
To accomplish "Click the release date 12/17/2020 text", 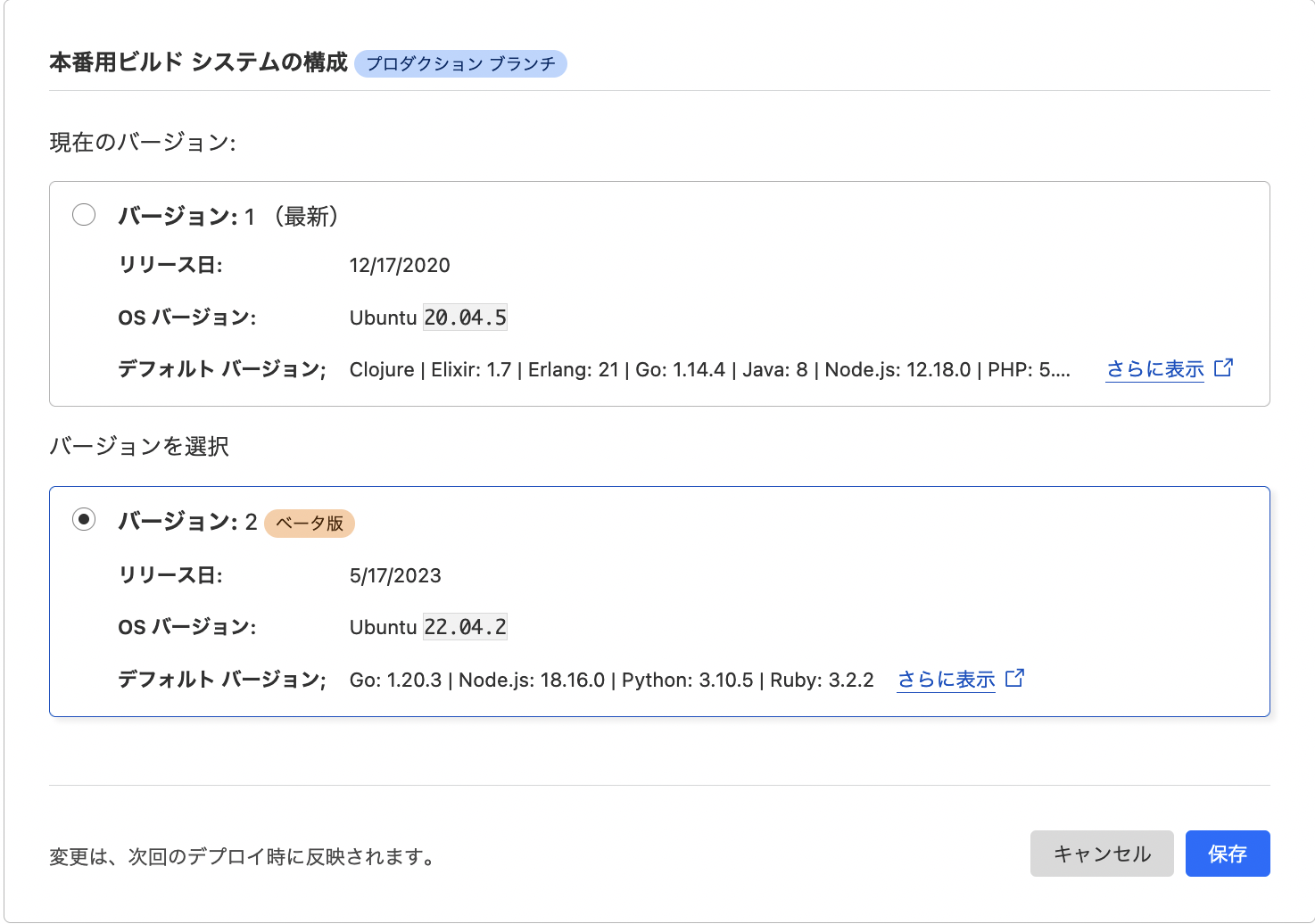I will click(x=400, y=265).
